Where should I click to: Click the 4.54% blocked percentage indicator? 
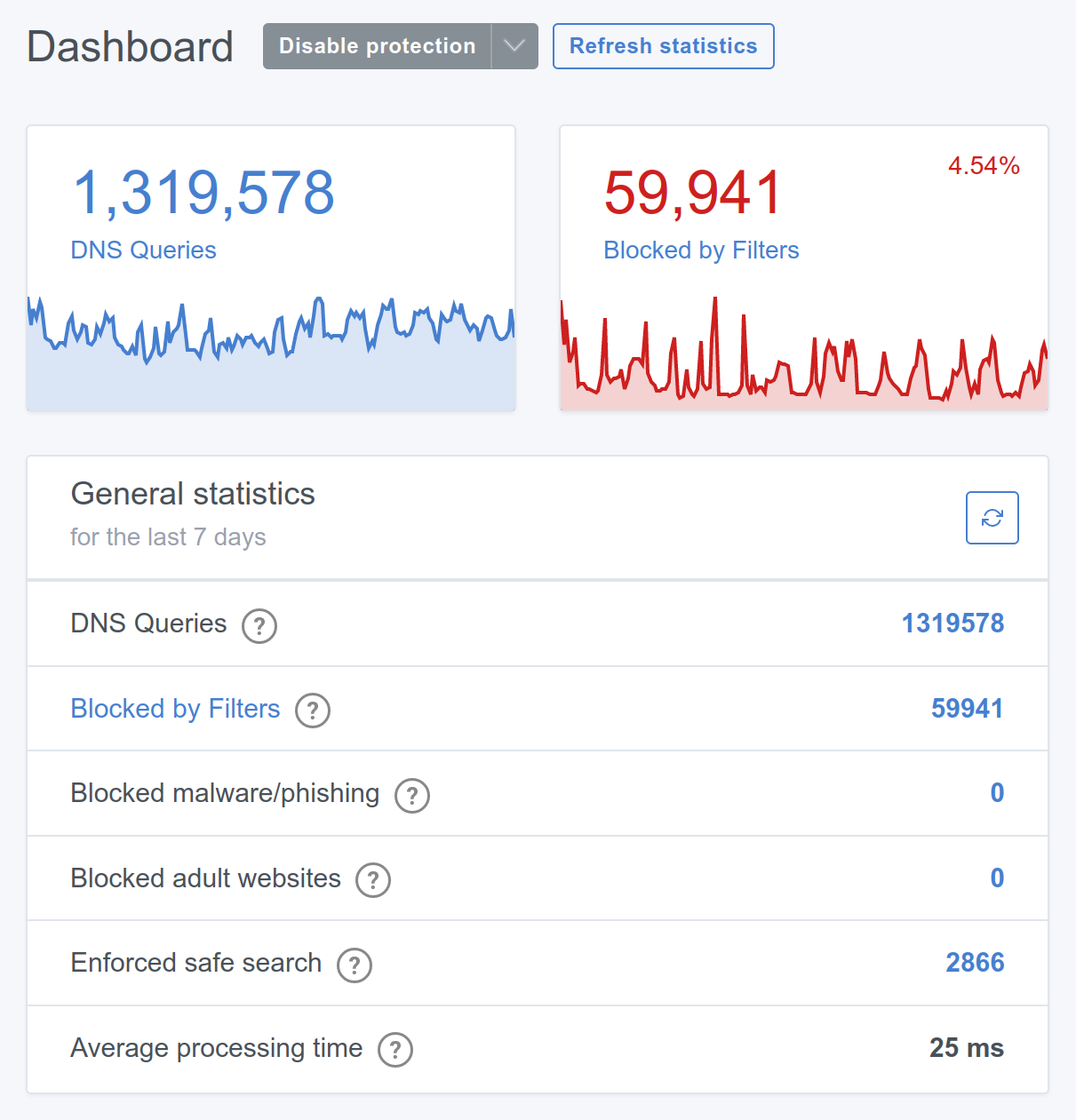[984, 166]
